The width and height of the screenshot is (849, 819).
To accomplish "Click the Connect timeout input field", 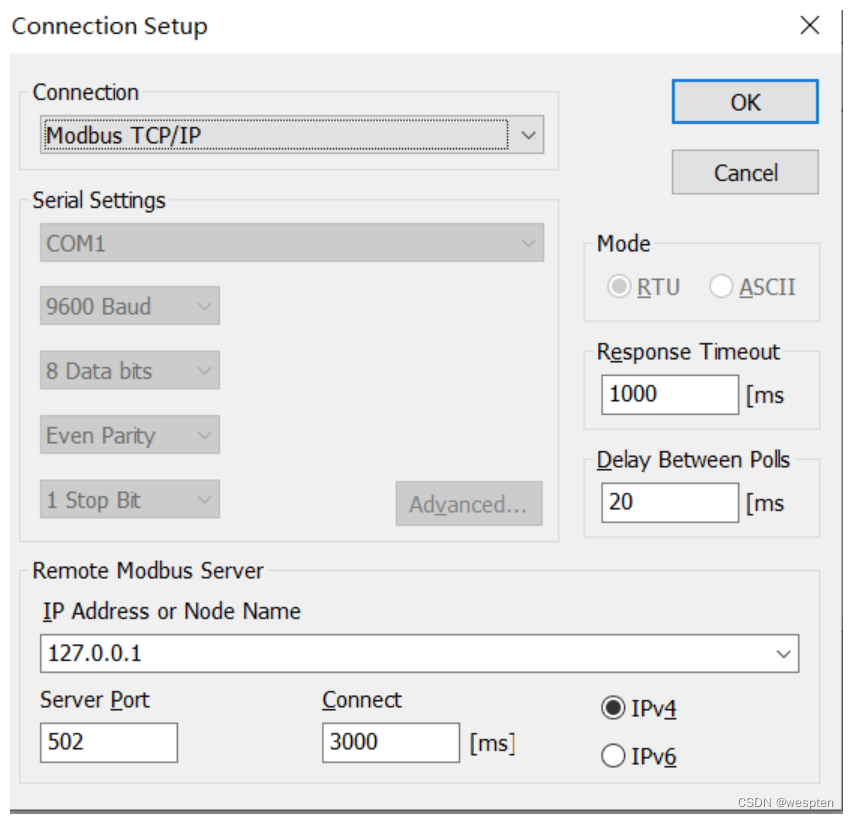I will click(x=390, y=742).
